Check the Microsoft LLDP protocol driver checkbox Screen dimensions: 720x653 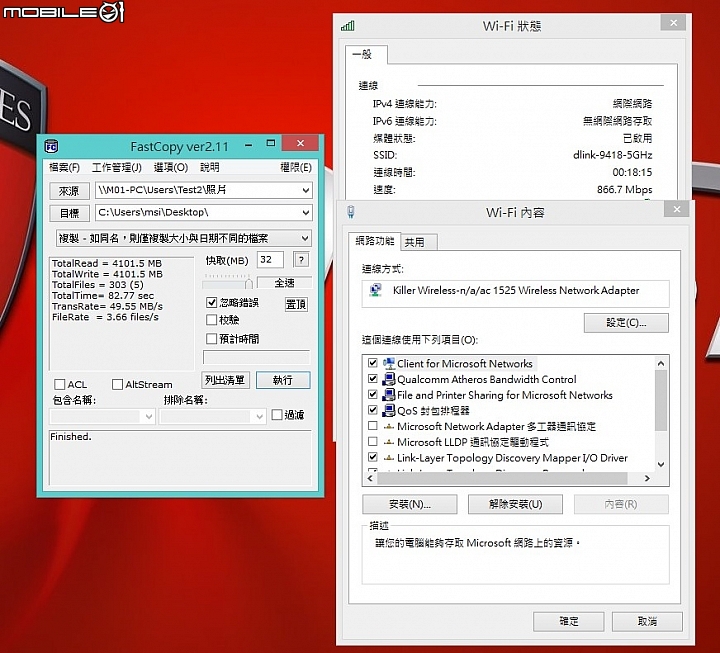pyautogui.click(x=373, y=442)
